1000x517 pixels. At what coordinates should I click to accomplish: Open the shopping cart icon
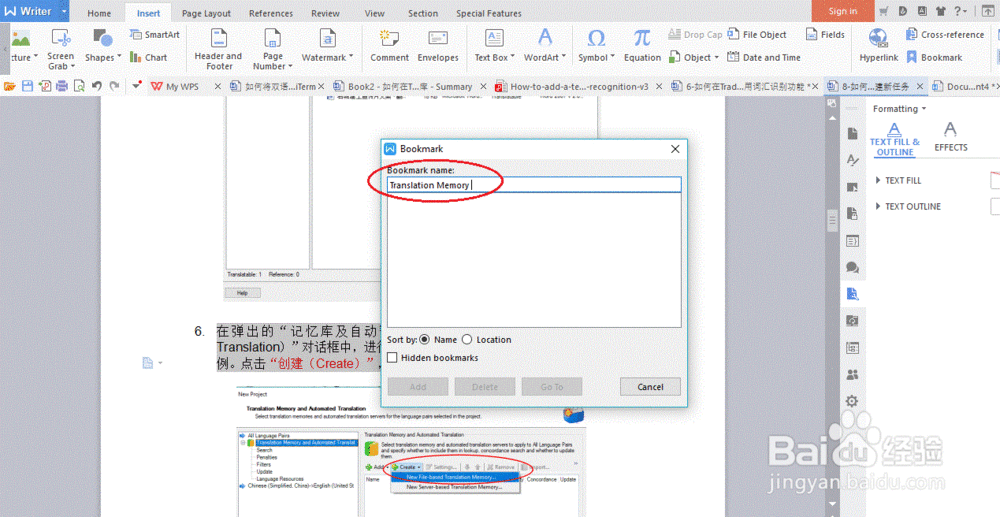coord(883,11)
